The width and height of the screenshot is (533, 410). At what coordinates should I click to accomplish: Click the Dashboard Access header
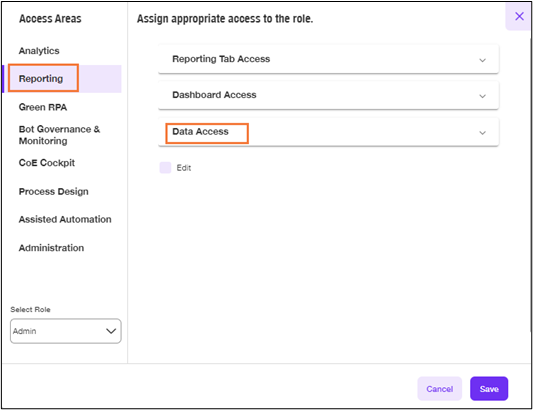328,95
